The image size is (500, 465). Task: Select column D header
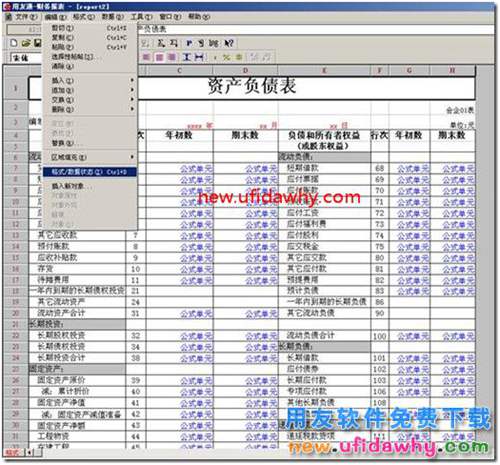pos(245,70)
